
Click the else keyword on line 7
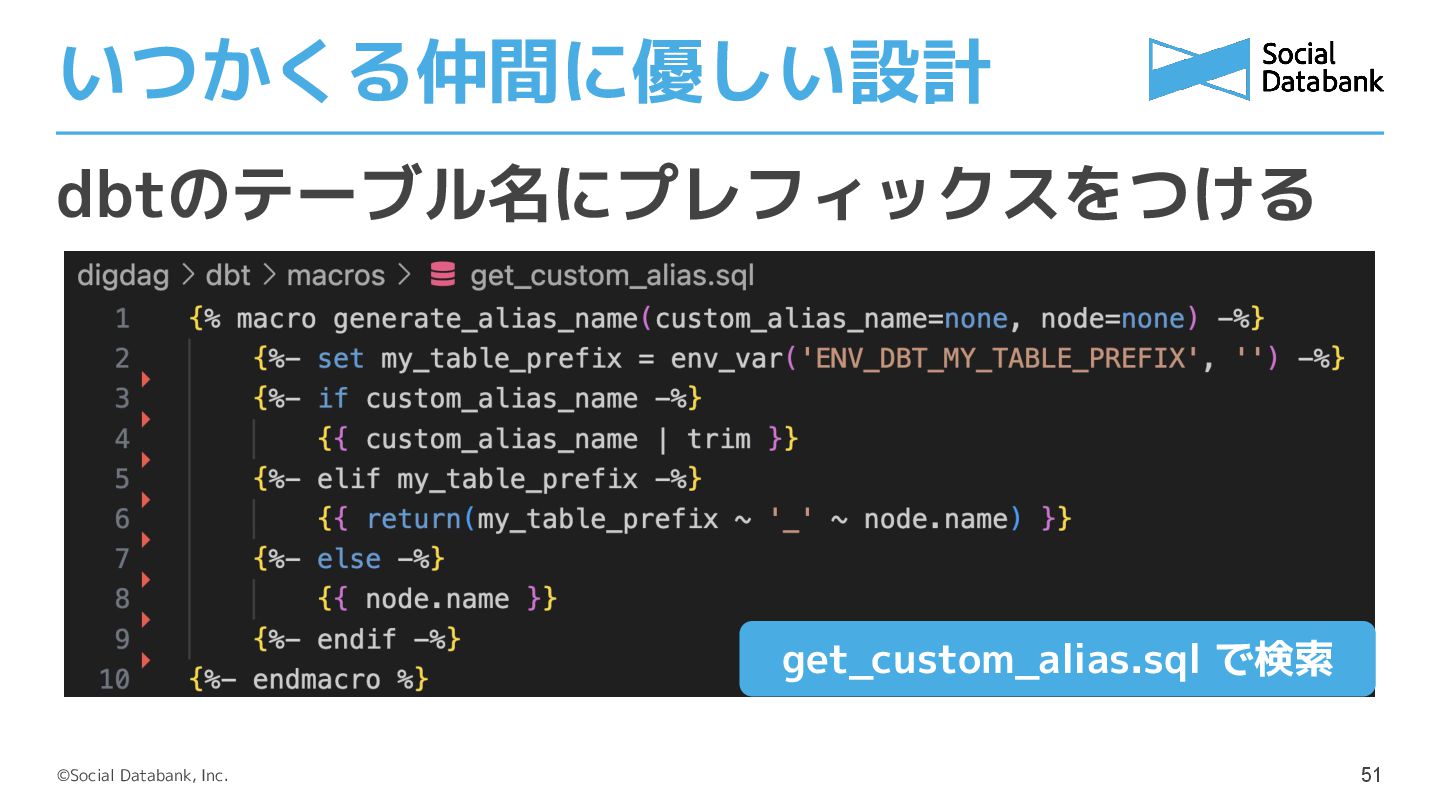pyautogui.click(x=349, y=559)
